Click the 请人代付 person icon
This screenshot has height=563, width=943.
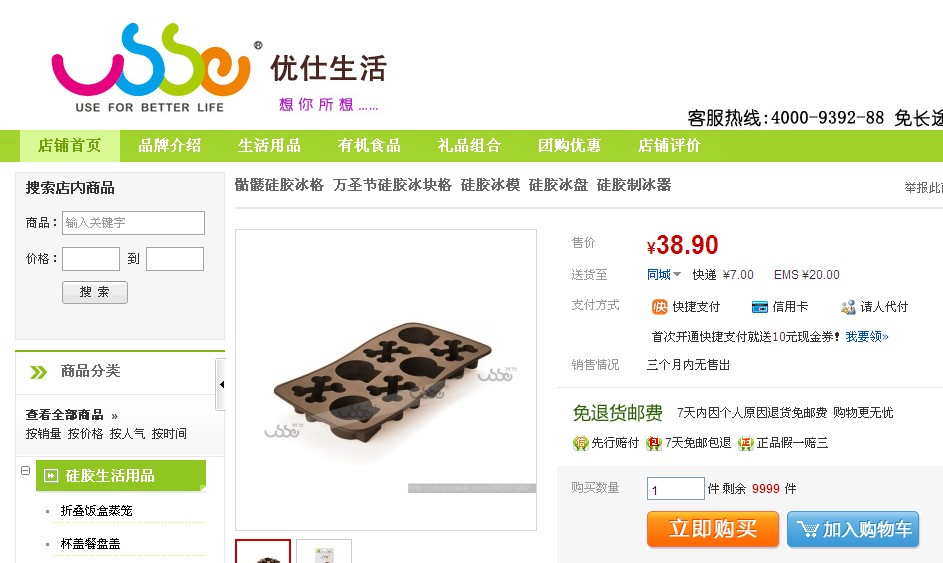point(848,307)
